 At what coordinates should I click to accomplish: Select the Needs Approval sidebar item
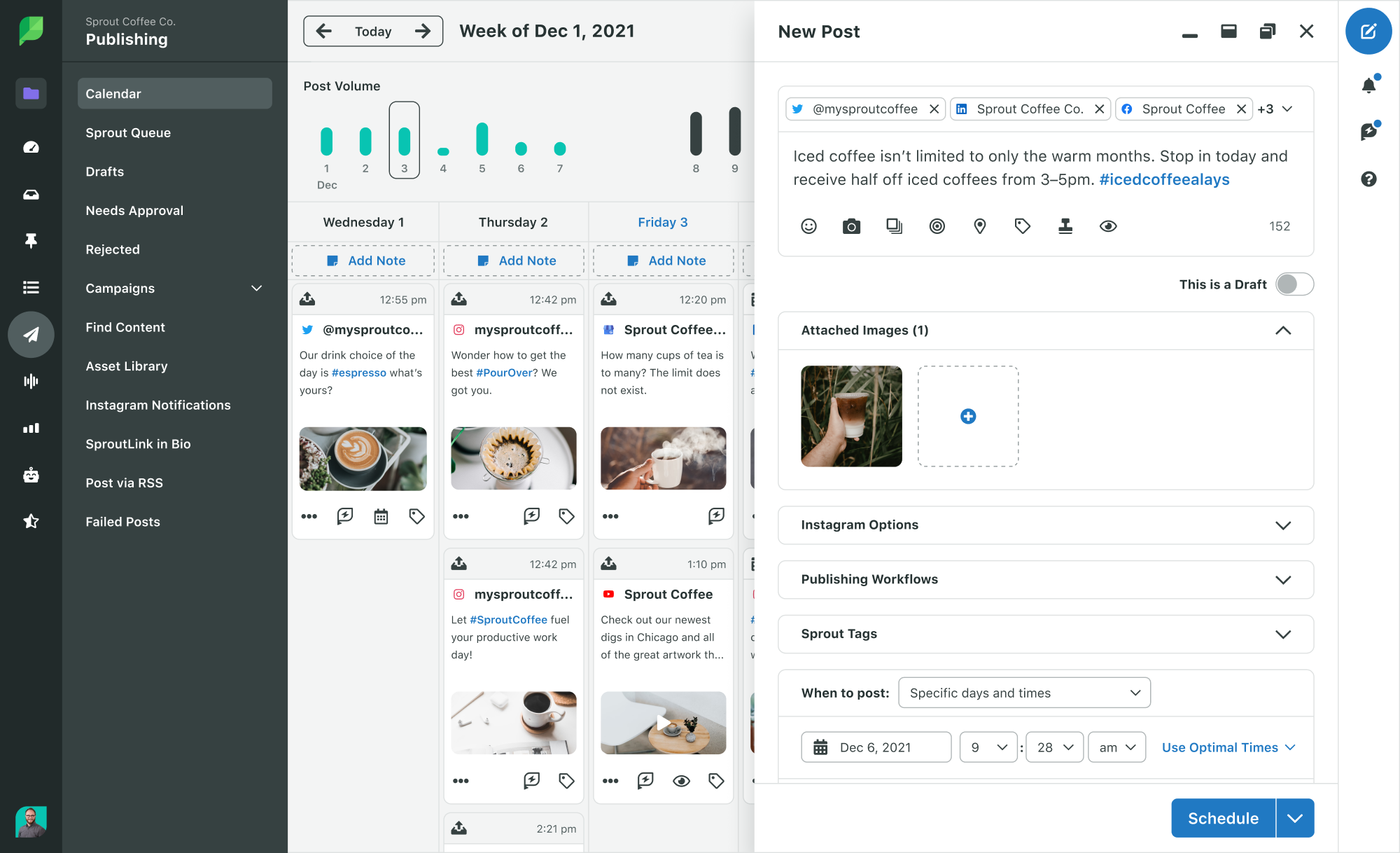[x=135, y=210]
